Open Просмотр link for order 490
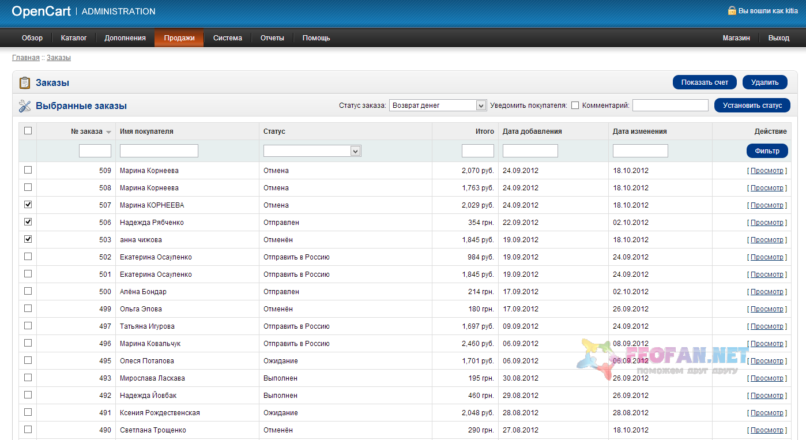 [x=766, y=430]
